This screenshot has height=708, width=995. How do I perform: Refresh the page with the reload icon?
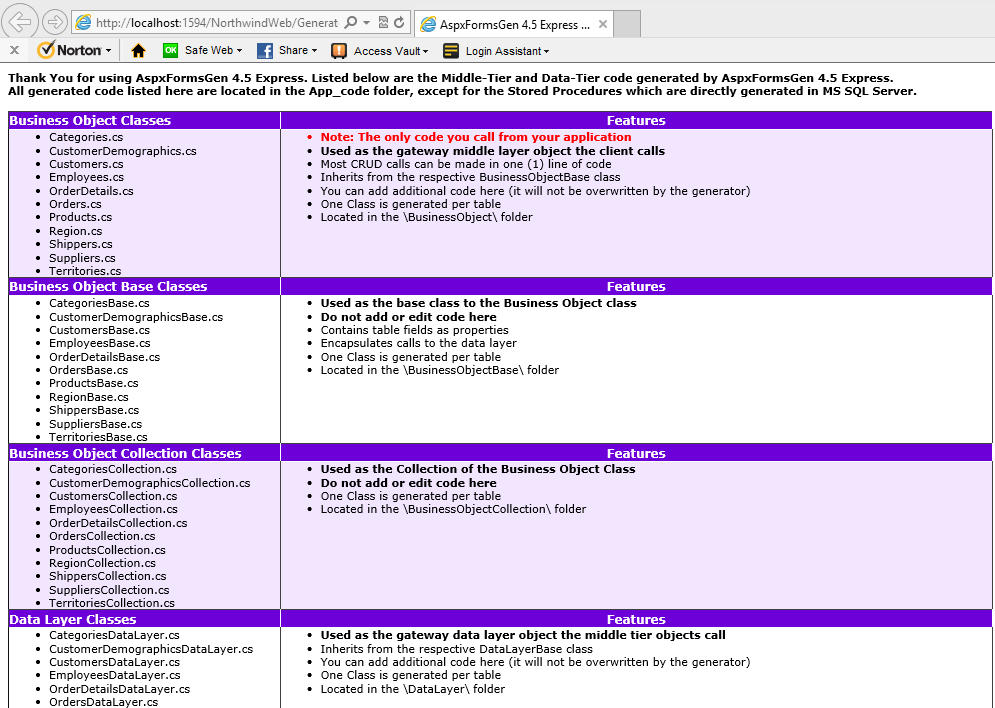pyautogui.click(x=399, y=23)
